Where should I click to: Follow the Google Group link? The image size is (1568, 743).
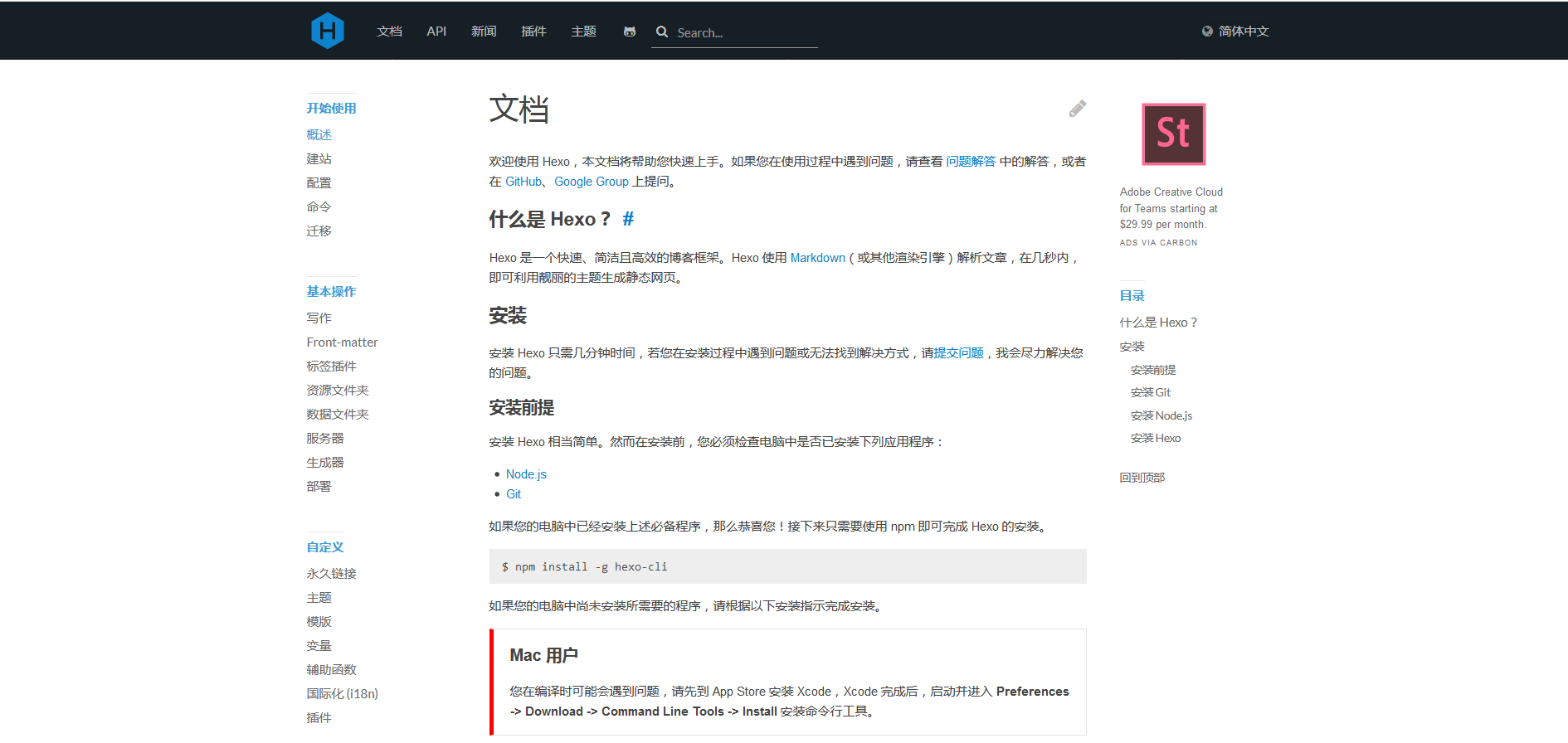coord(592,181)
